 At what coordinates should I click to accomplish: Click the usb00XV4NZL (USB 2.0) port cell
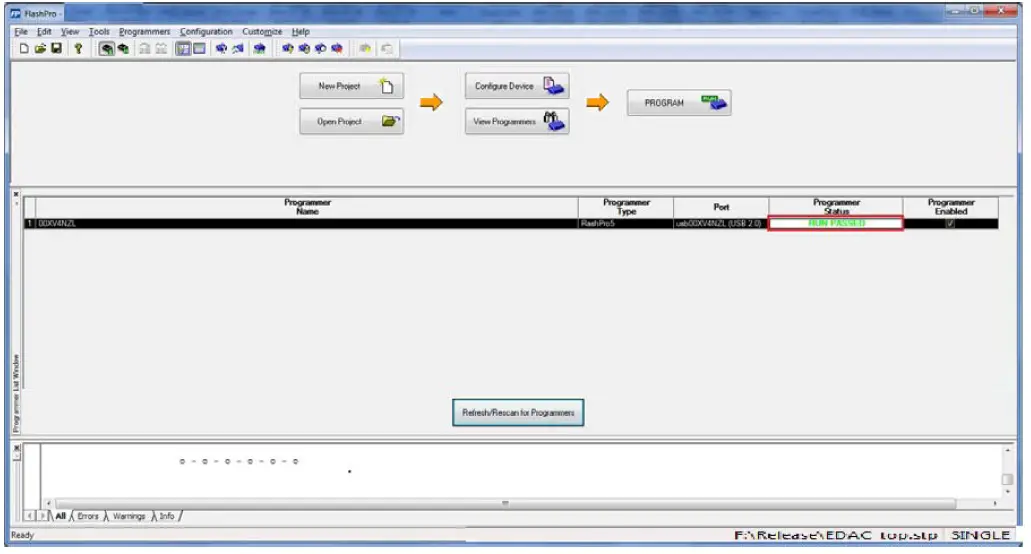(721, 223)
